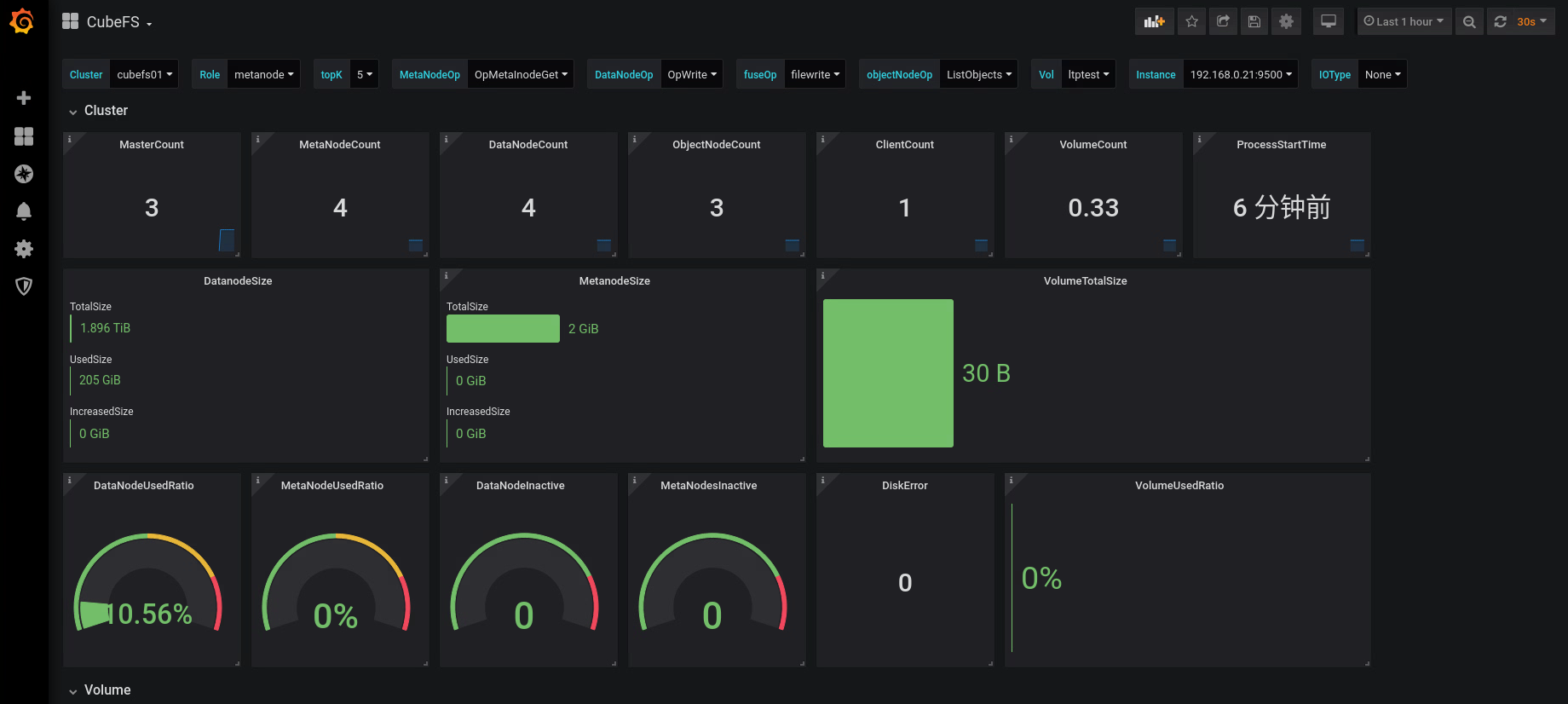This screenshot has height=704, width=1568.
Task: Click the info corner of VolumeTotalSize panel
Action: 822,274
